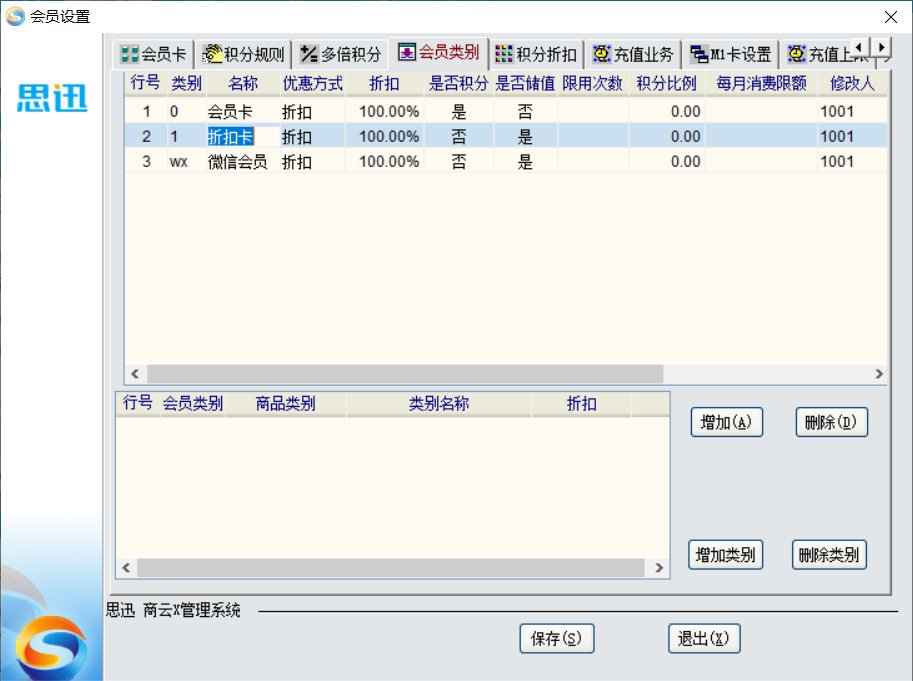The height and width of the screenshot is (681, 913).
Task: Click the 增加类别 button
Action: (726, 555)
